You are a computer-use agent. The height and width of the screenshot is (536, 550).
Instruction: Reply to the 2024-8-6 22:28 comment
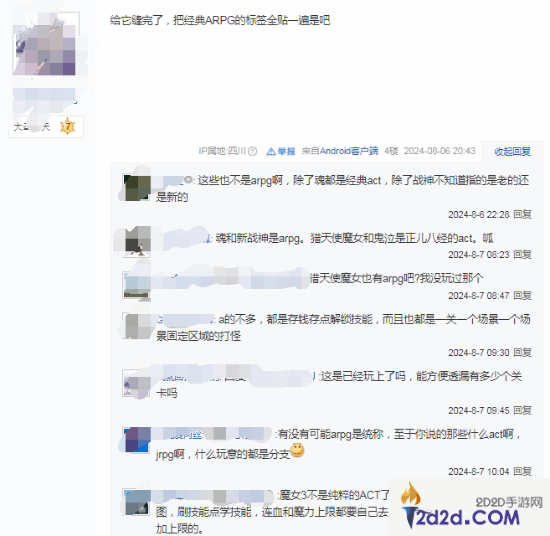(522, 214)
